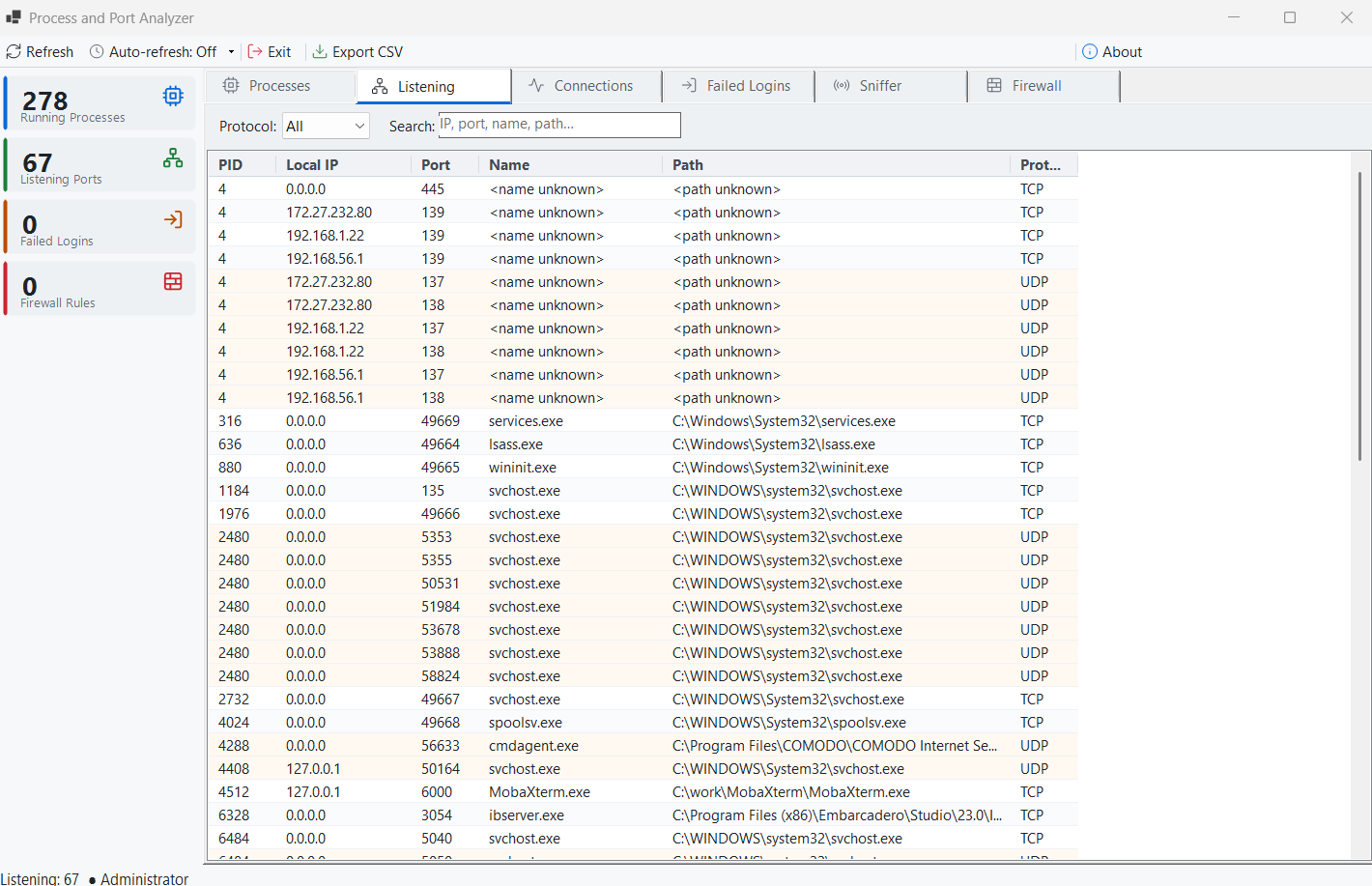Click the Auto-refresh clock icon

(97, 52)
